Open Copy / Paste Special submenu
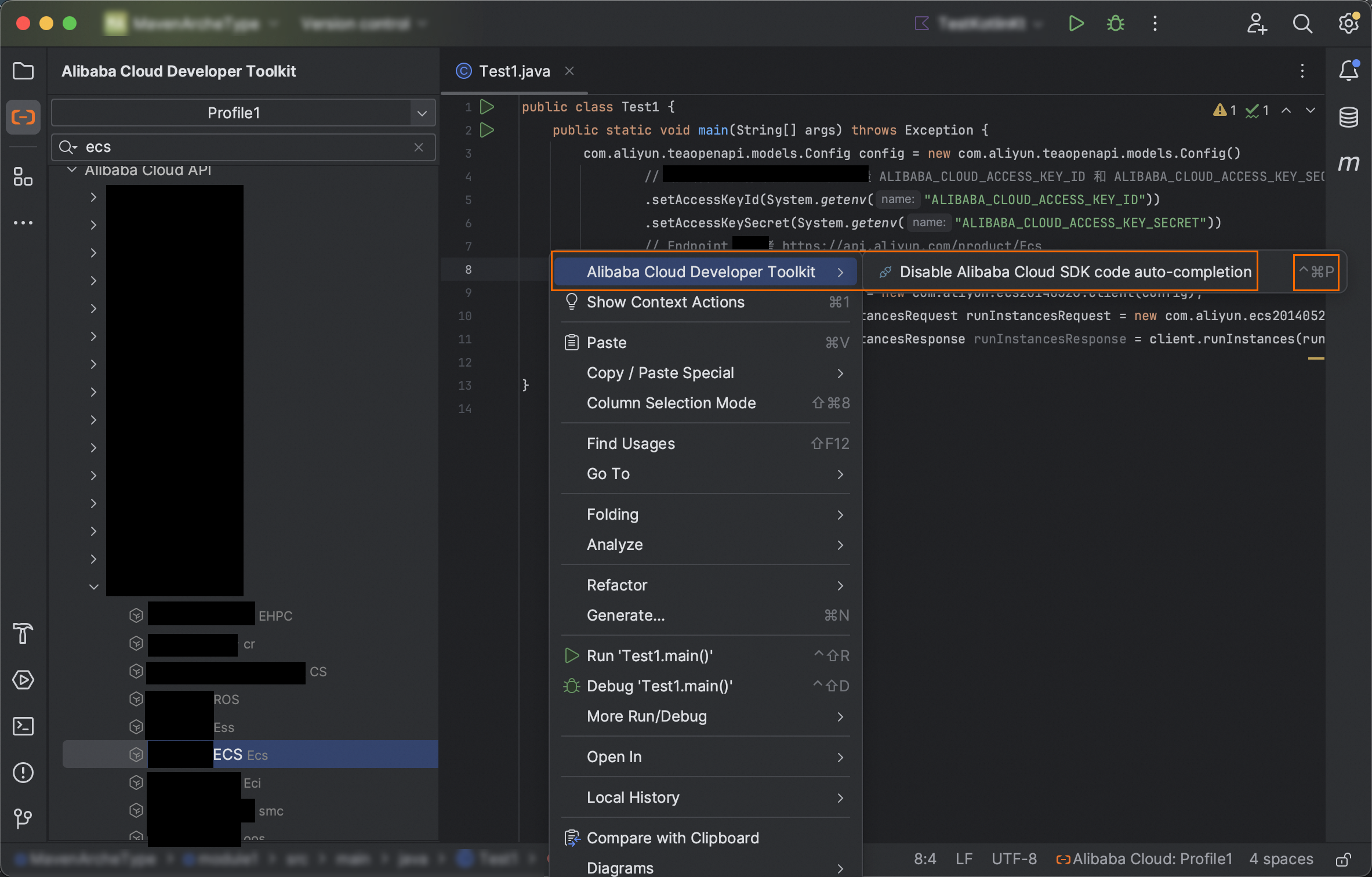Viewport: 1372px width, 877px height. (705, 373)
